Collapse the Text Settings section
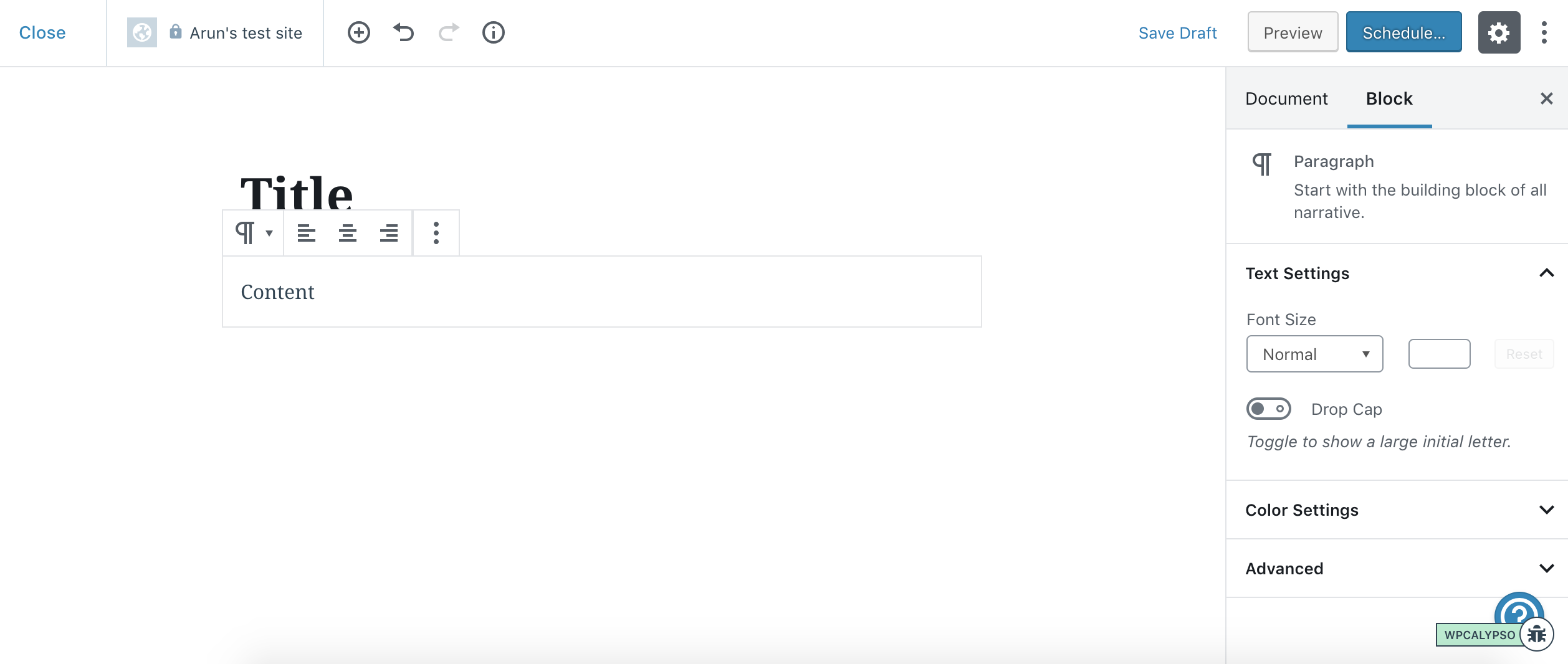This screenshot has height=664, width=1568. tap(1547, 272)
